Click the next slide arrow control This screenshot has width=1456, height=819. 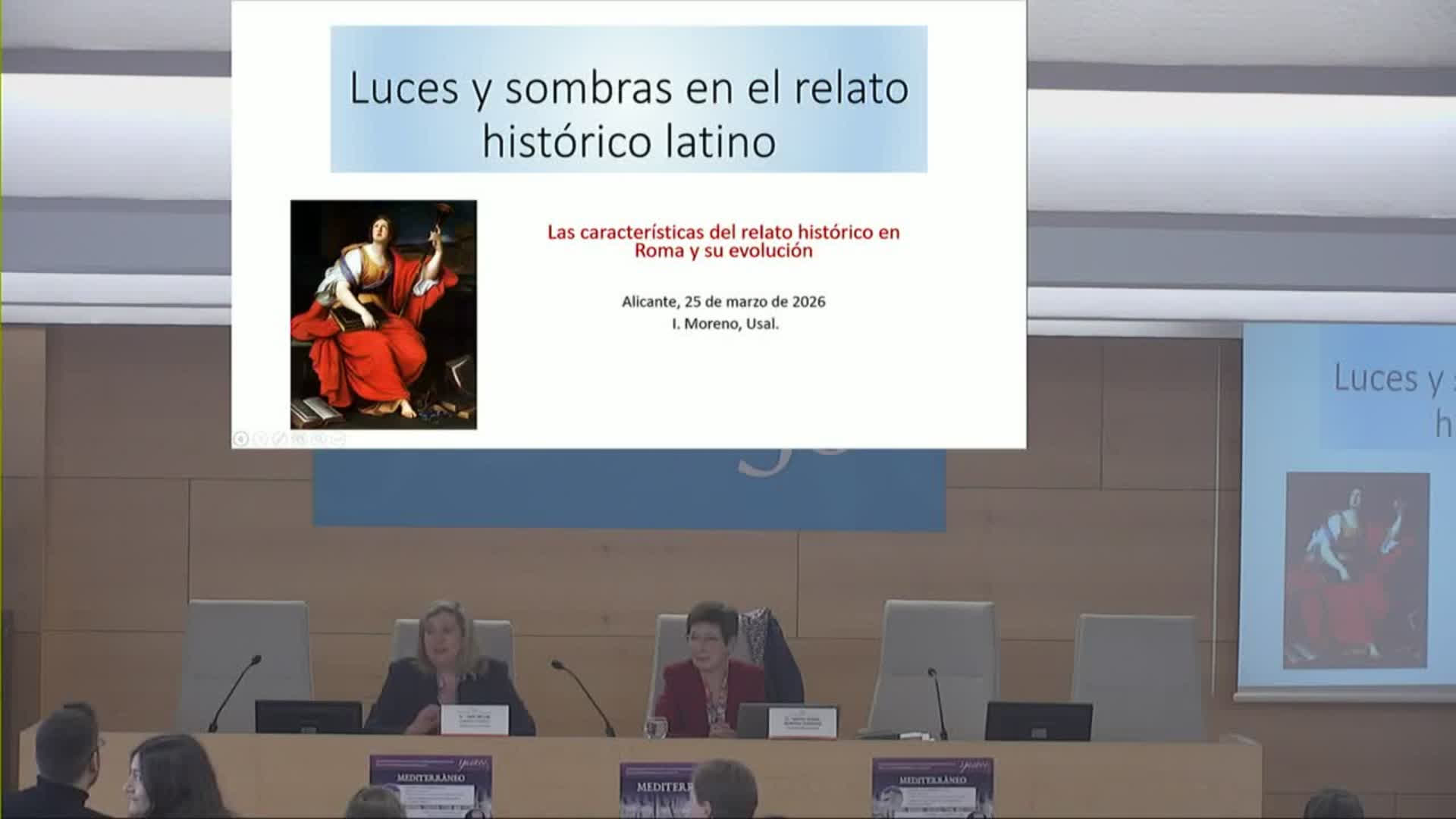(260, 438)
